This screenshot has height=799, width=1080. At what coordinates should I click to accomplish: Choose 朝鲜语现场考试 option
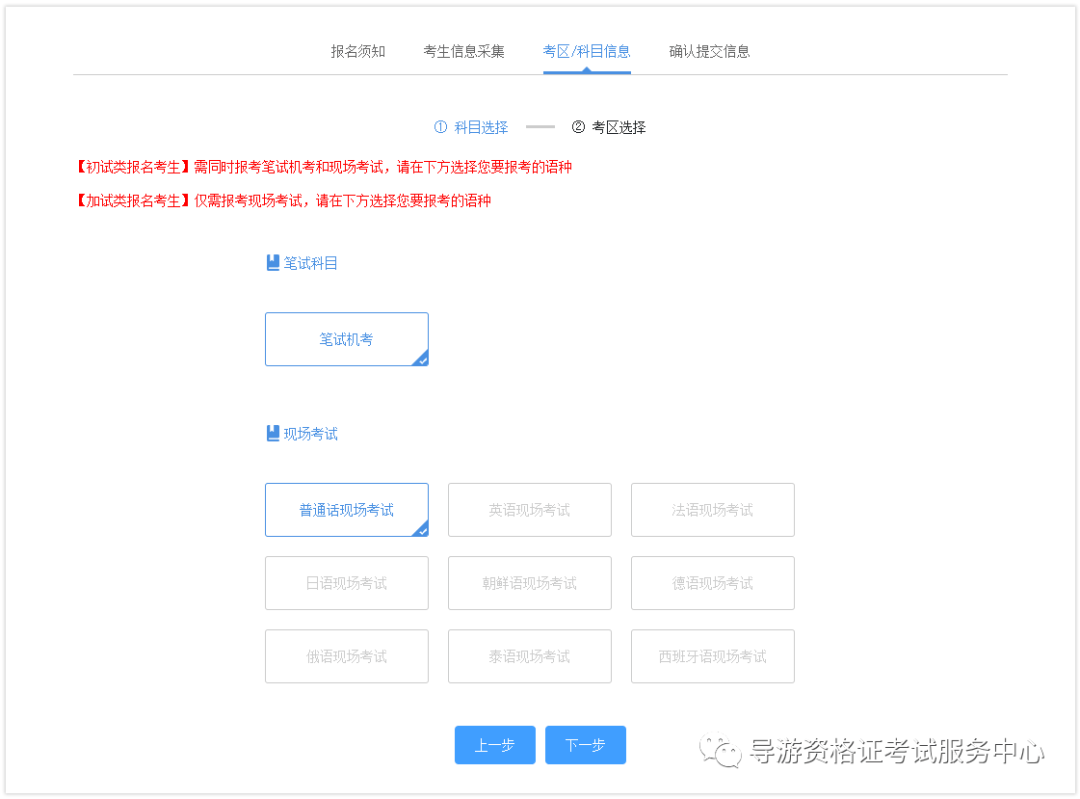pos(530,583)
